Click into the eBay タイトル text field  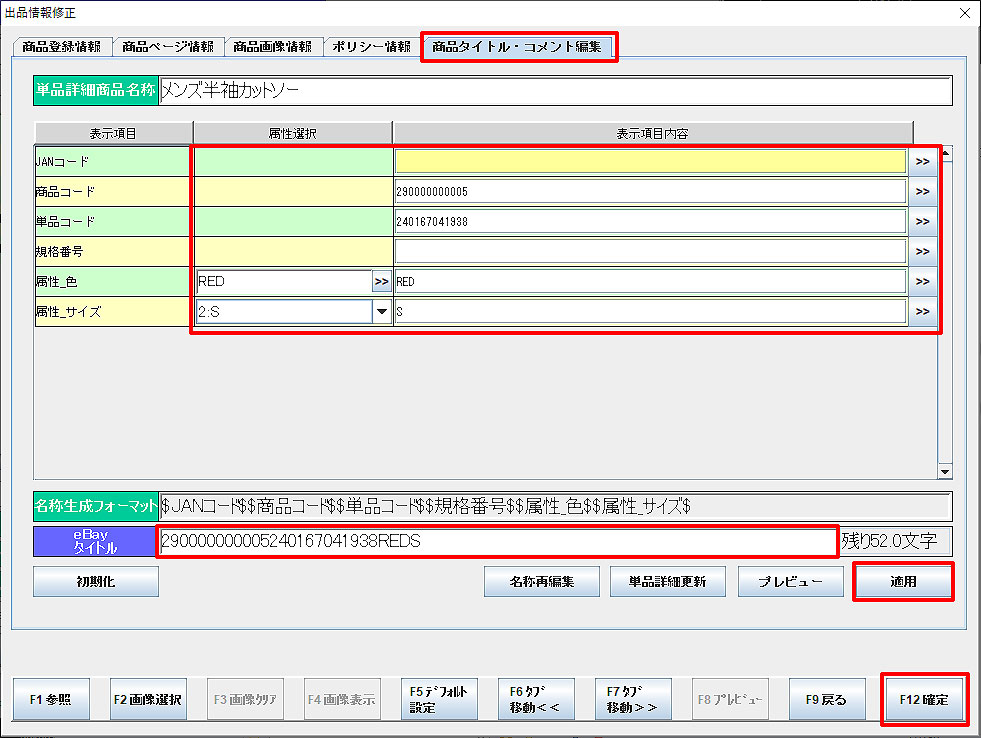click(497, 541)
